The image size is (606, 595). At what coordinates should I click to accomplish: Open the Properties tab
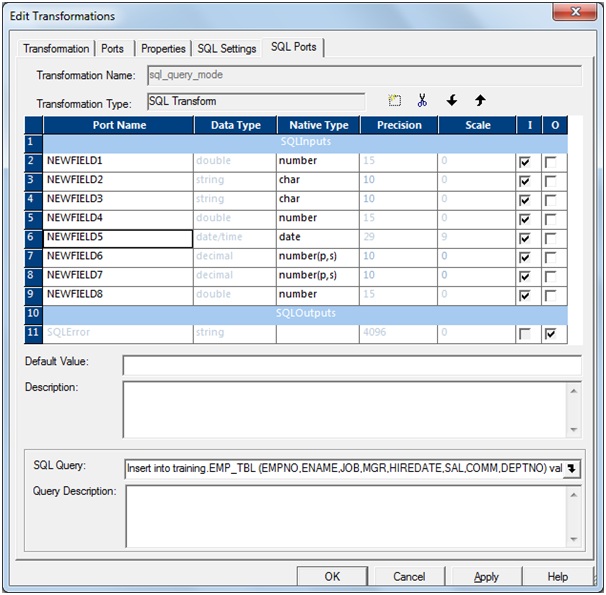[163, 49]
